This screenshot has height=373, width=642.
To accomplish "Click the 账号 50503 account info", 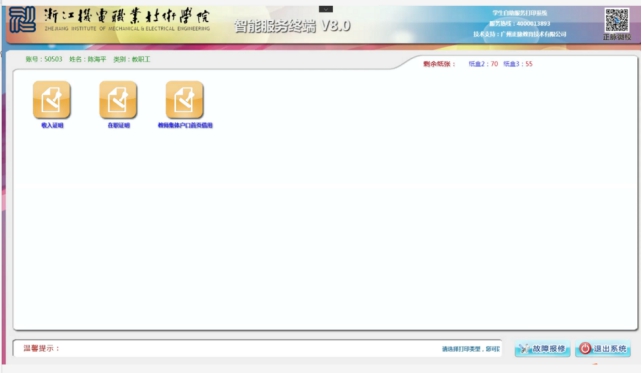I will [44, 59].
